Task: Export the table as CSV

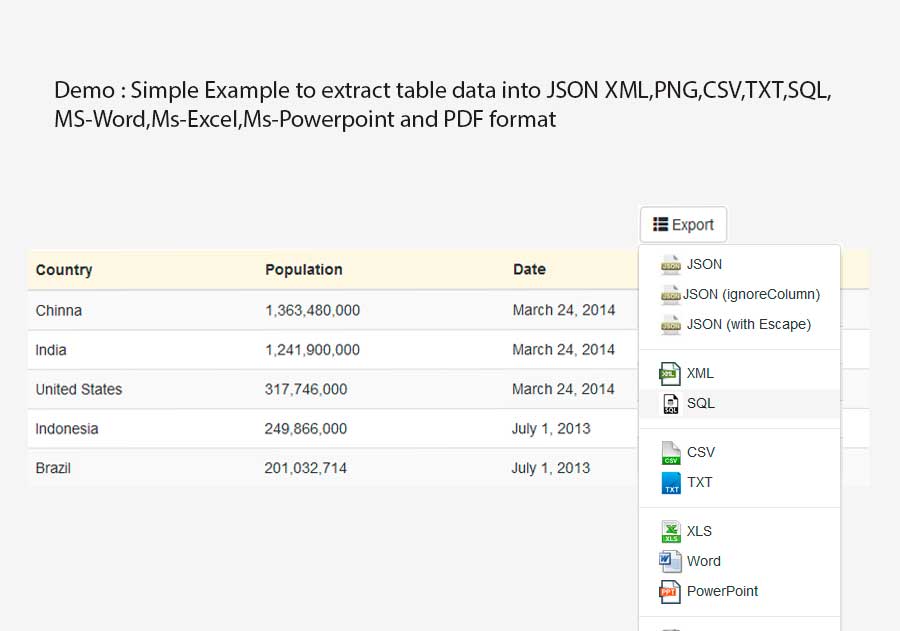Action: [x=700, y=452]
